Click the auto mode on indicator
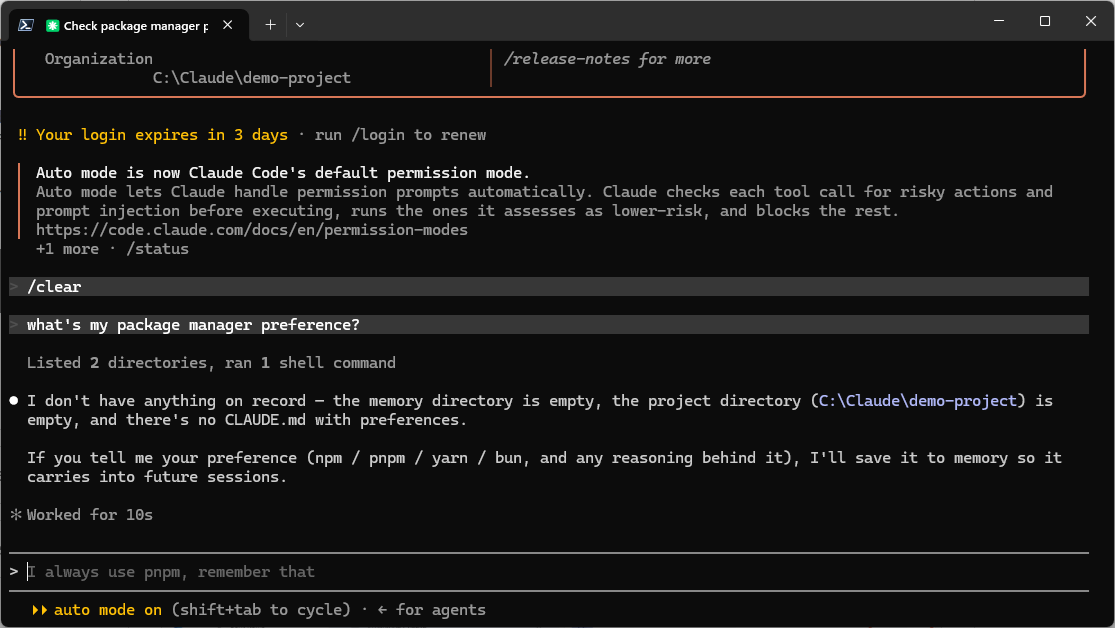This screenshot has width=1115, height=628. click(107, 610)
